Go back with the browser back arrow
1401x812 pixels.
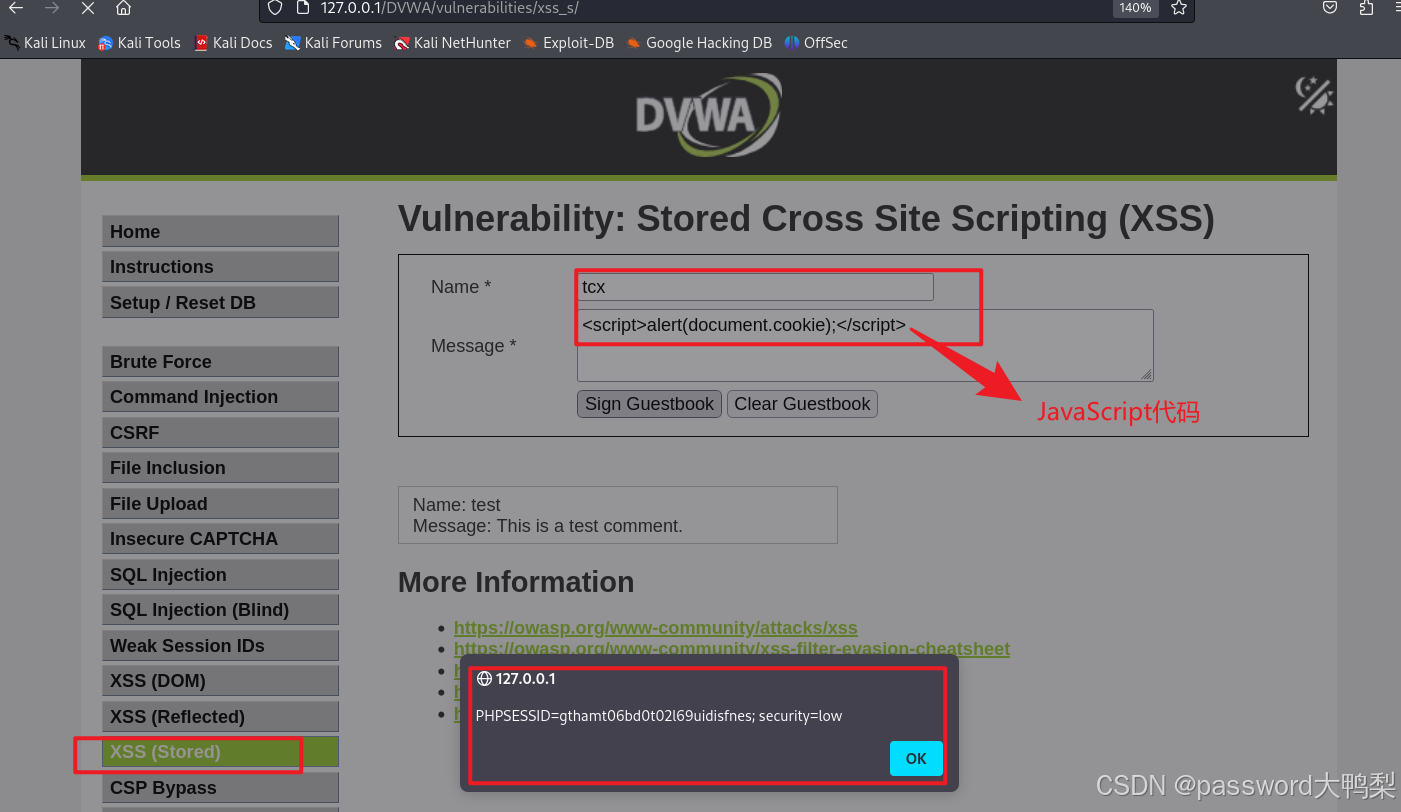tap(16, 8)
